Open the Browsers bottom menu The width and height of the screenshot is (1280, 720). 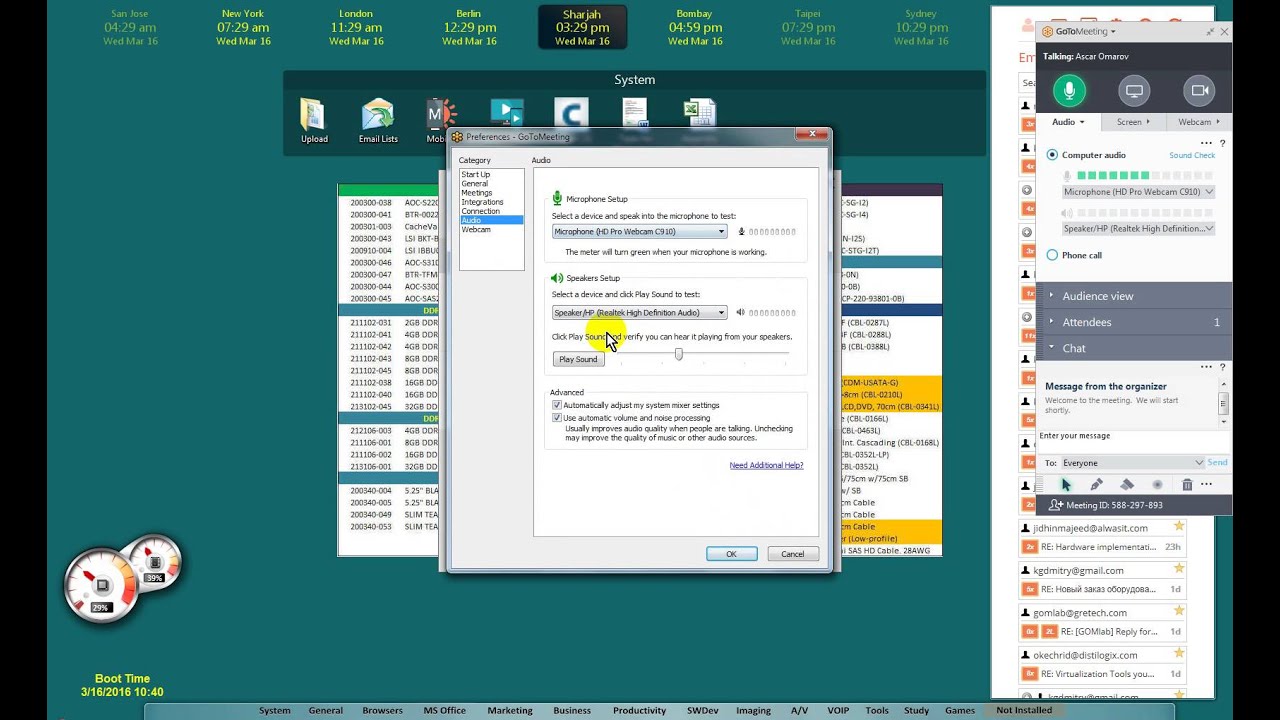(383, 711)
